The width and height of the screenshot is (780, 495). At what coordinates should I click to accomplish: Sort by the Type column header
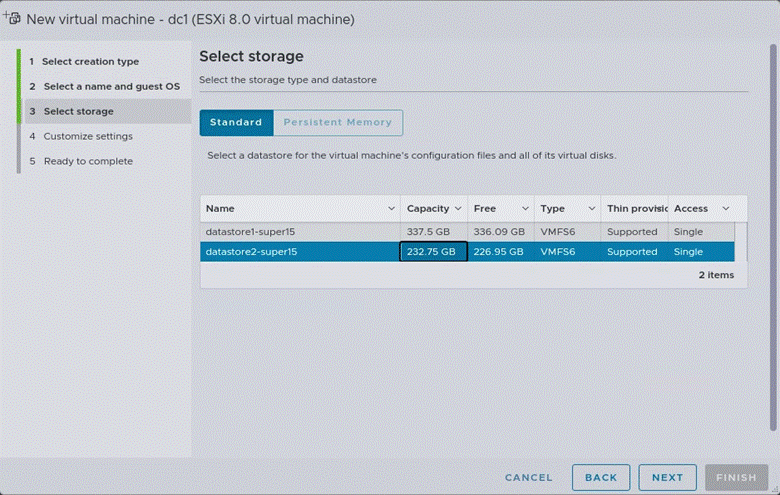(x=552, y=208)
